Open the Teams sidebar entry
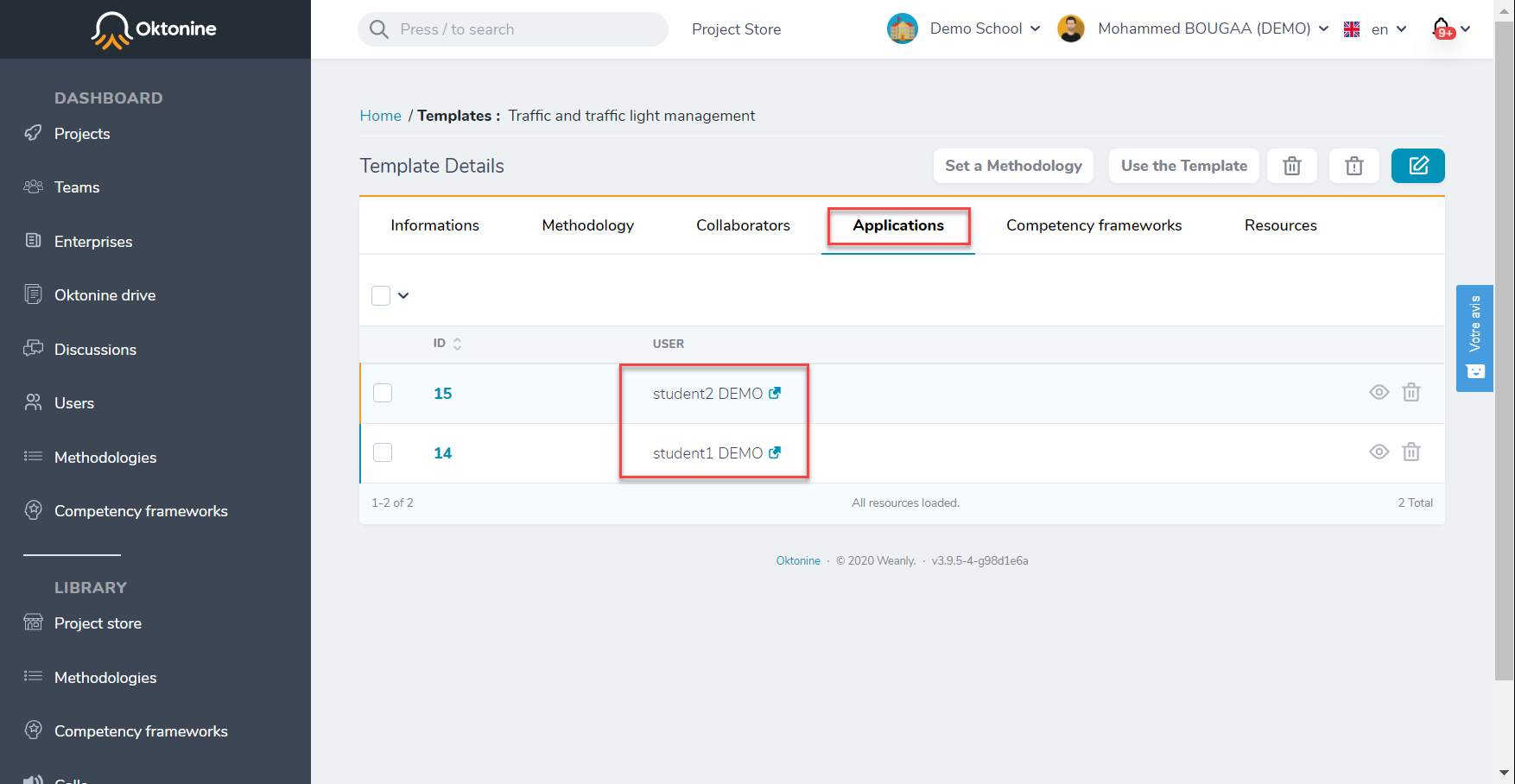 point(77,187)
